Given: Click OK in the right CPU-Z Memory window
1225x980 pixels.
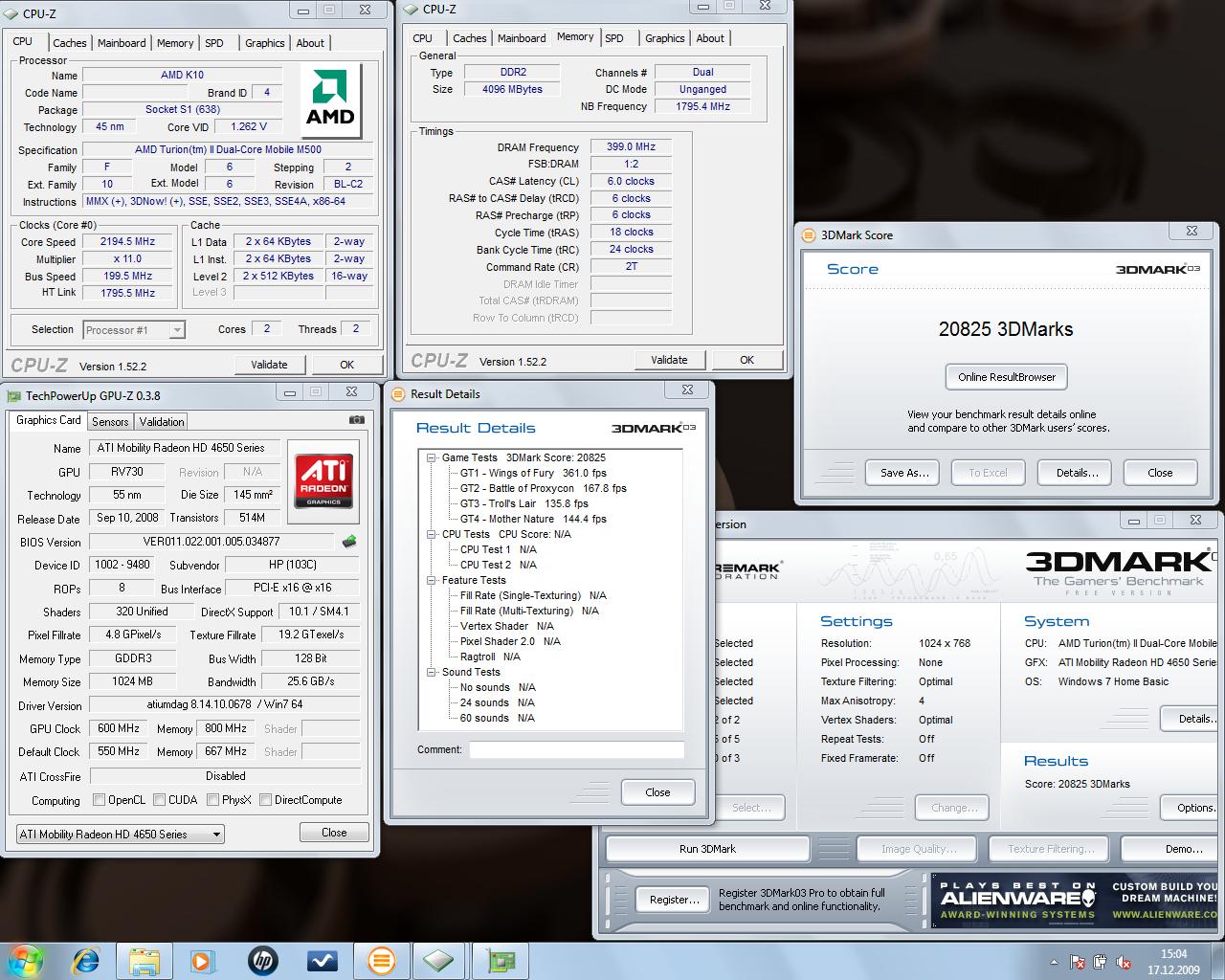Looking at the screenshot, I should pos(746,360).
